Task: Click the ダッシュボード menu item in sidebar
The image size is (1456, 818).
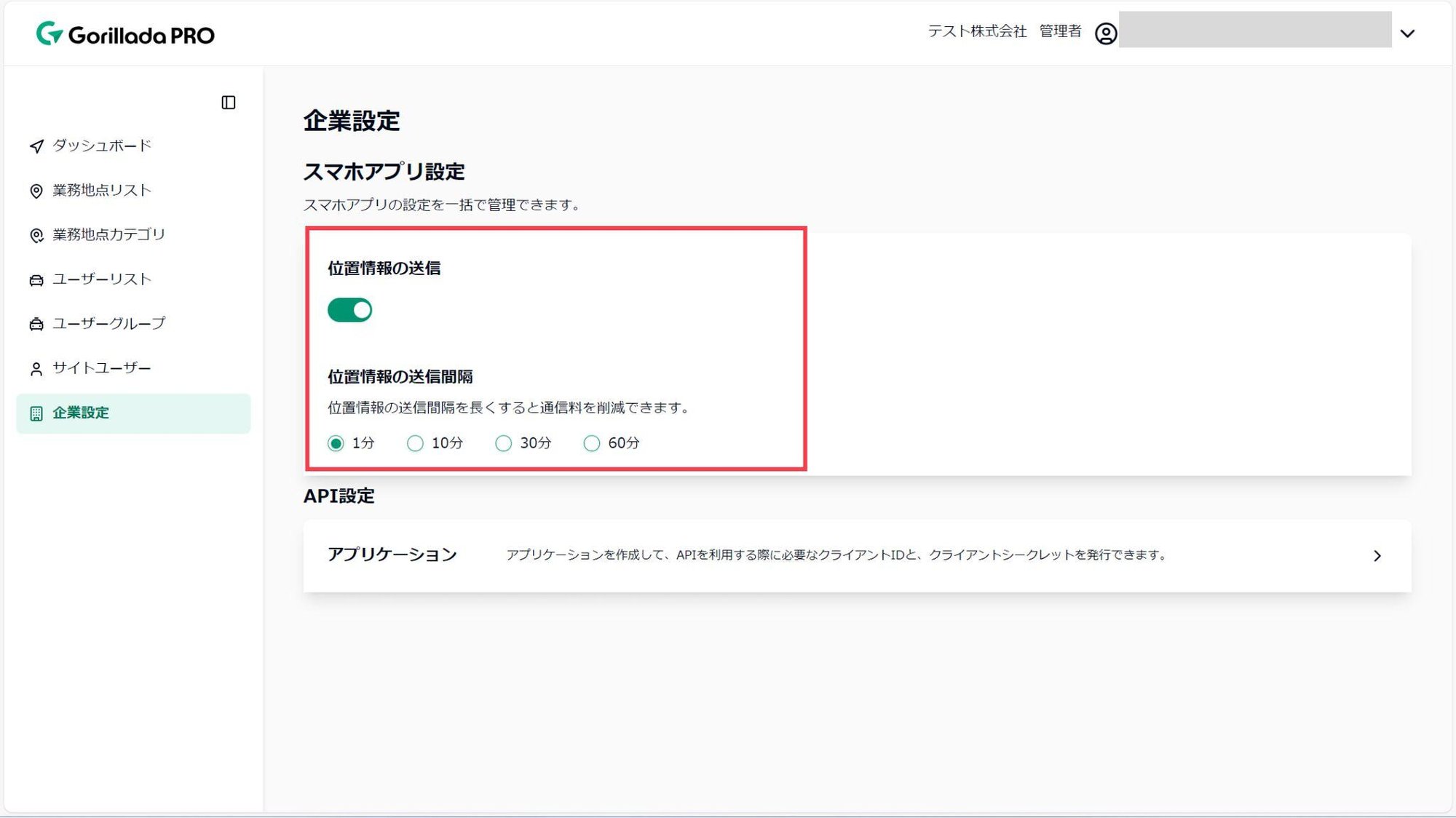Action: coord(101,145)
